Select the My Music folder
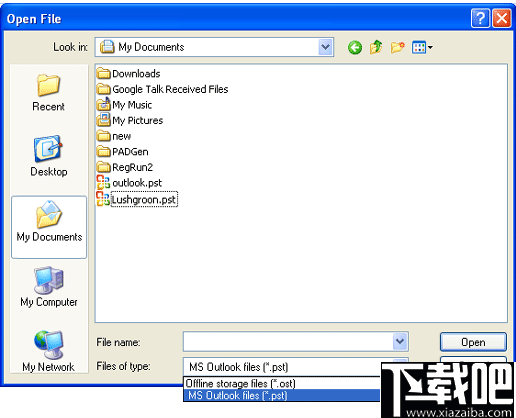This screenshot has width=516, height=418. (x=124, y=105)
